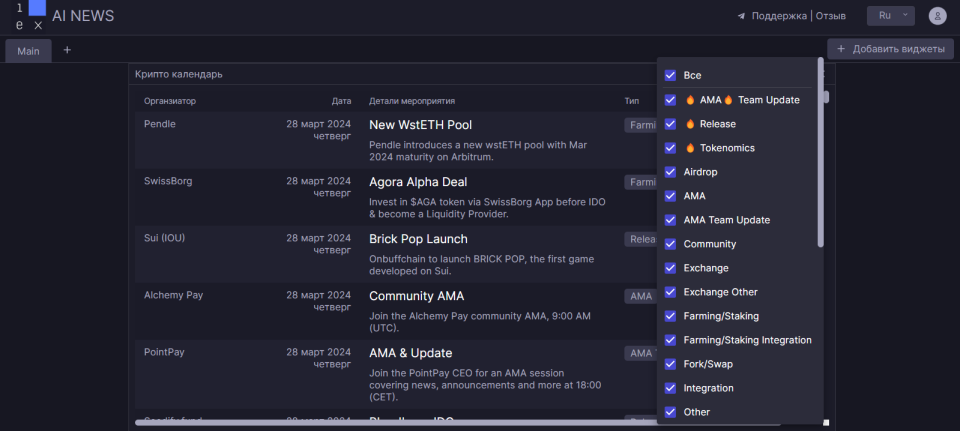Click the blue square logo icon

click(x=37, y=8)
